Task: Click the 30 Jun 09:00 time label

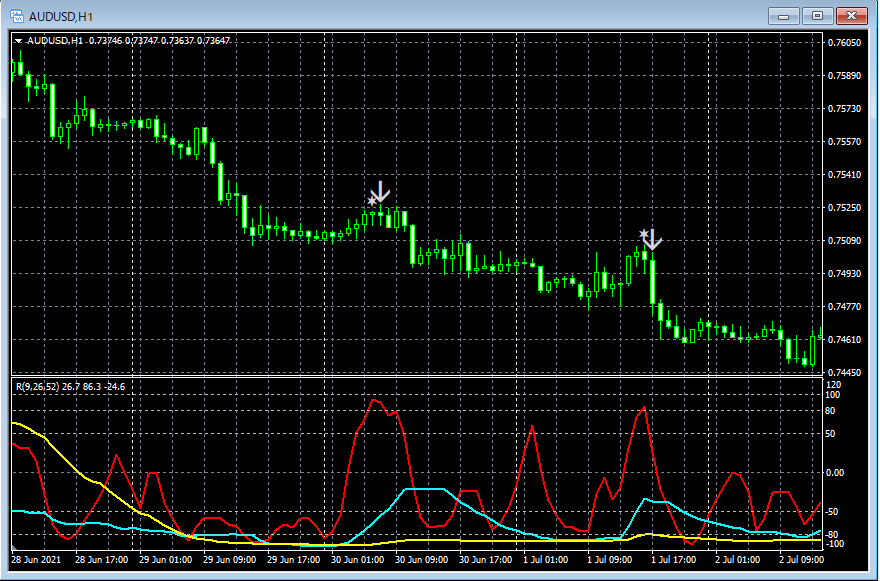Action: [x=421, y=560]
